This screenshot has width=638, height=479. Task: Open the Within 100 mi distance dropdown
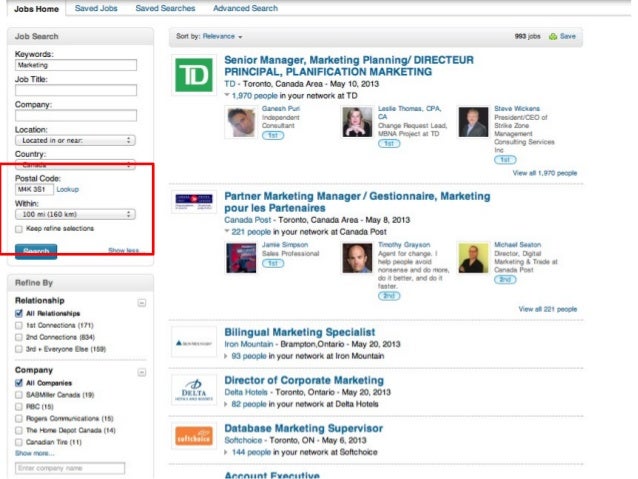tap(75, 214)
